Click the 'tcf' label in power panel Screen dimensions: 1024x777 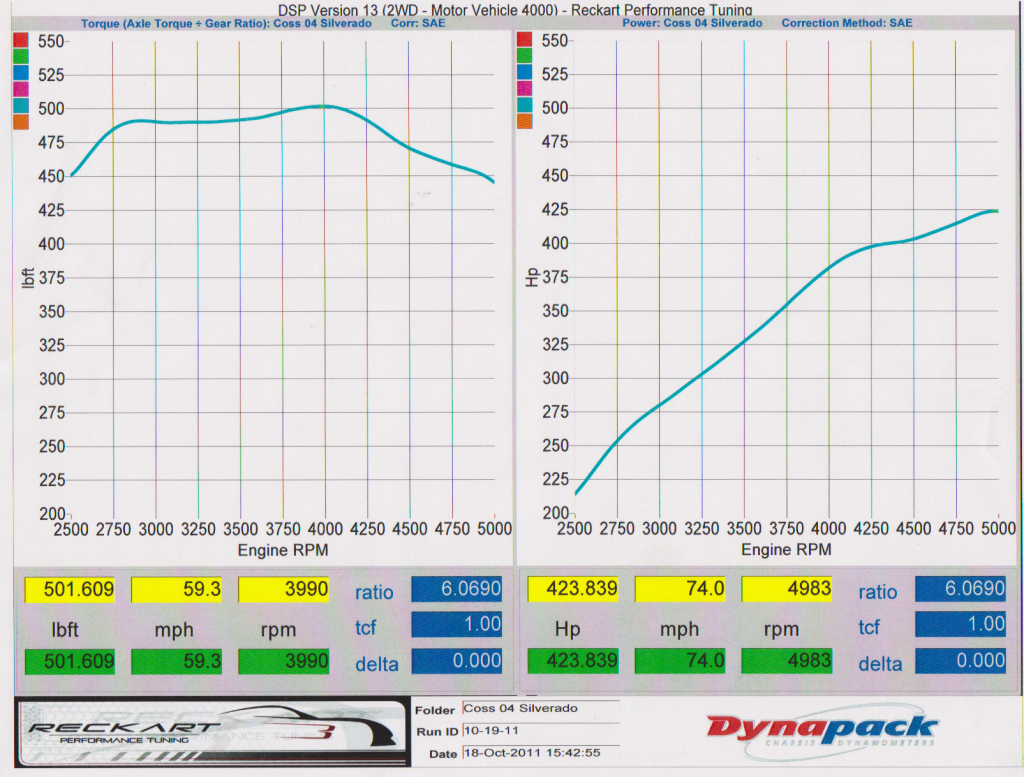[869, 627]
